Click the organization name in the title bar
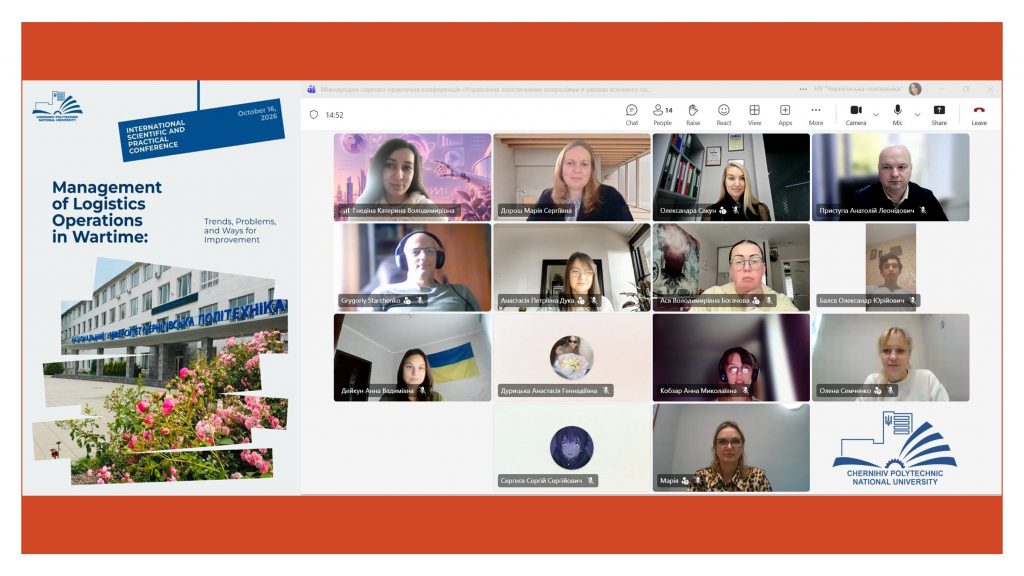 pos(858,89)
